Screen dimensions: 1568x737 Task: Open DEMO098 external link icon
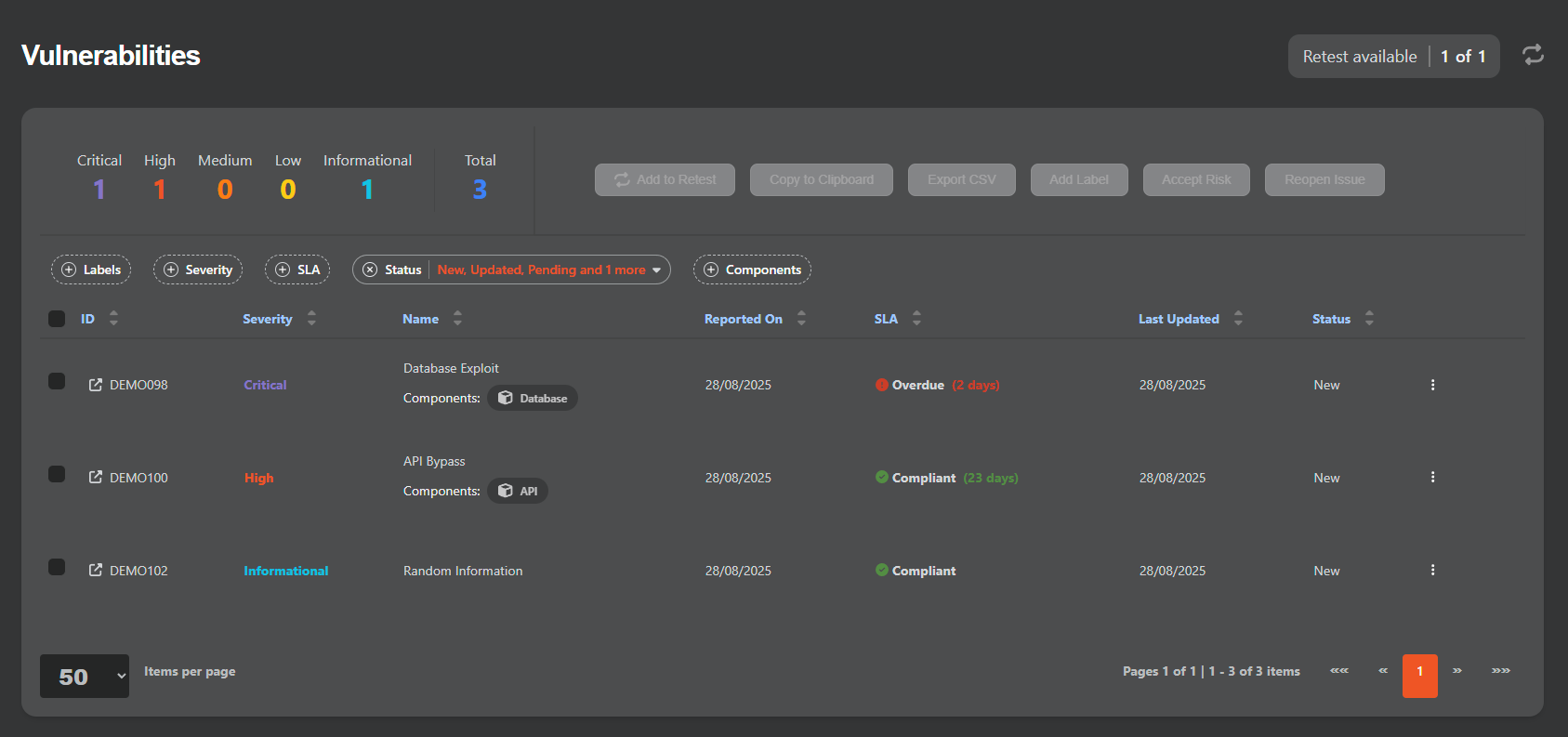coord(96,385)
